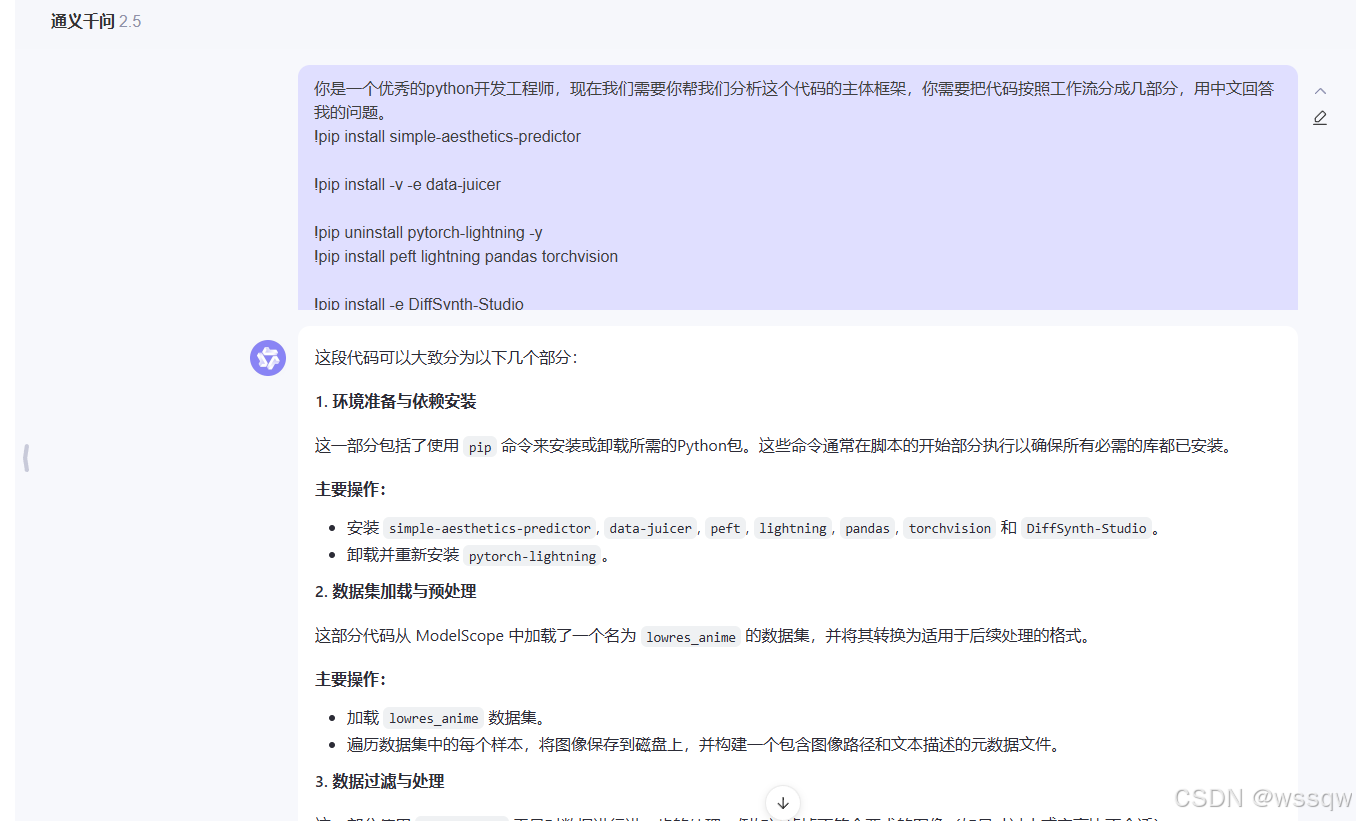Click the heading 3. 数据过滤与处理
Image resolution: width=1356 pixels, height=821 pixels.
379,781
